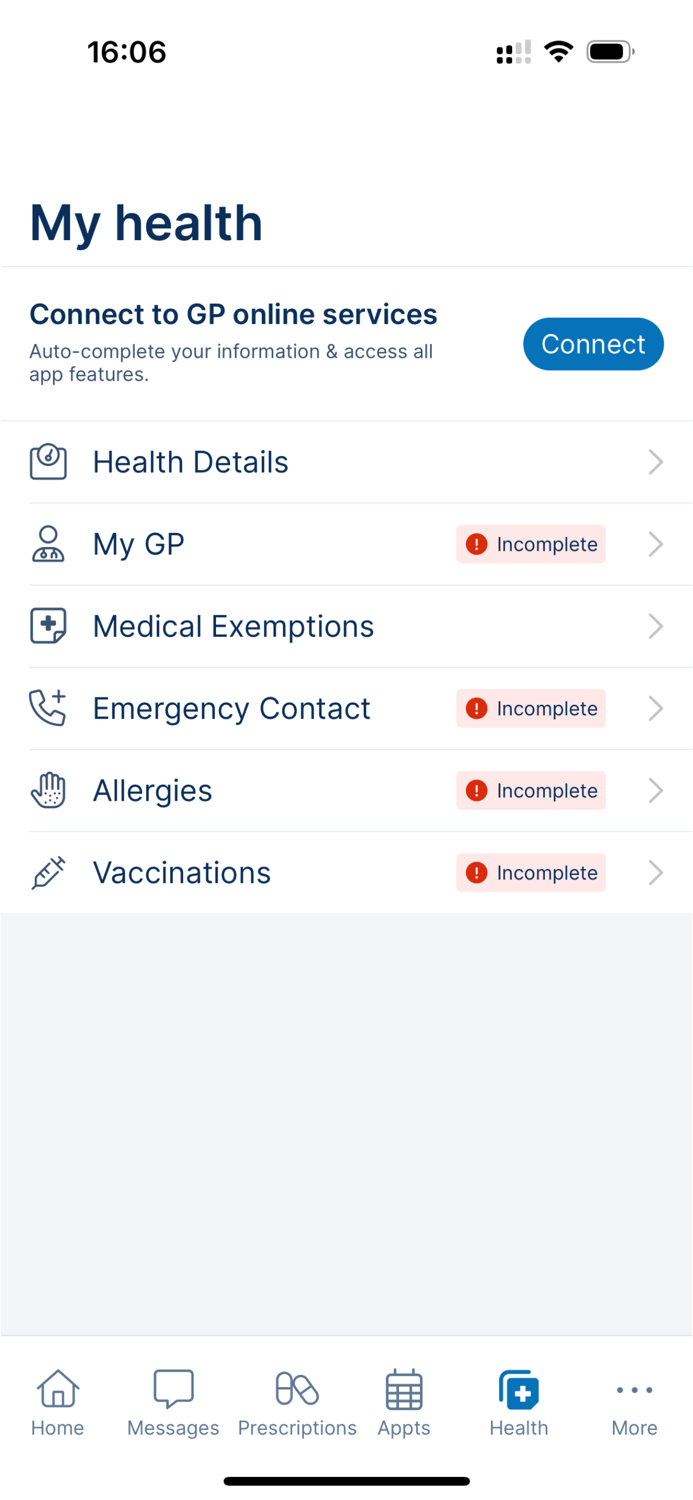693x1500 pixels.
Task: Open Emergency Contact row
Action: 231,708
